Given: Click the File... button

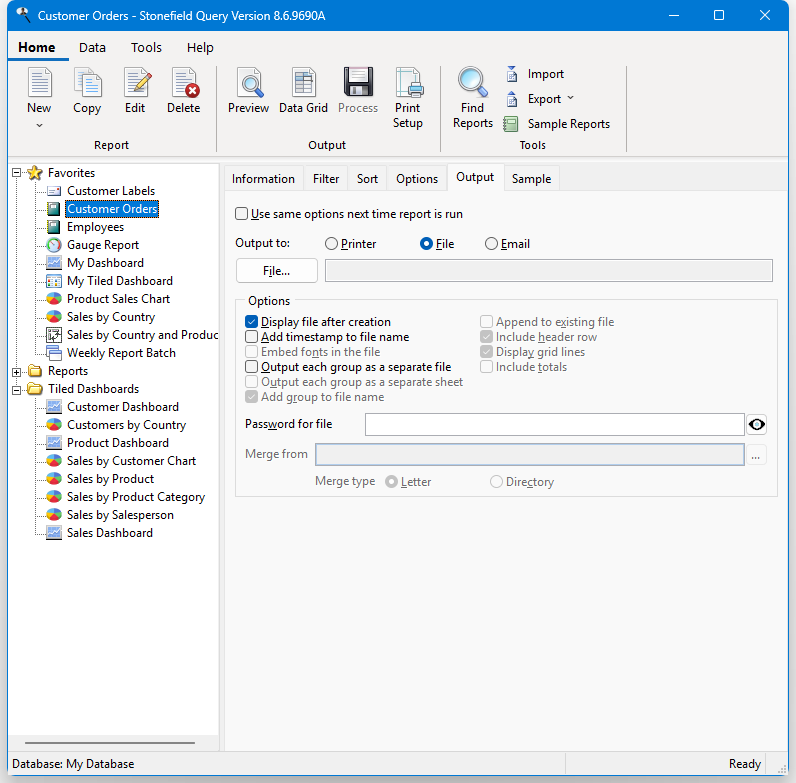Looking at the screenshot, I should pos(277,271).
